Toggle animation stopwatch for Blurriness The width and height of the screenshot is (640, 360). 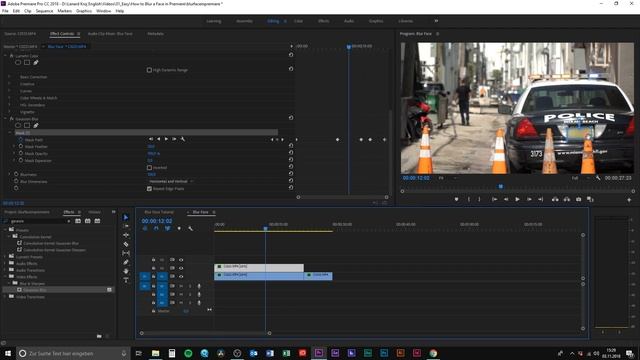[16, 174]
